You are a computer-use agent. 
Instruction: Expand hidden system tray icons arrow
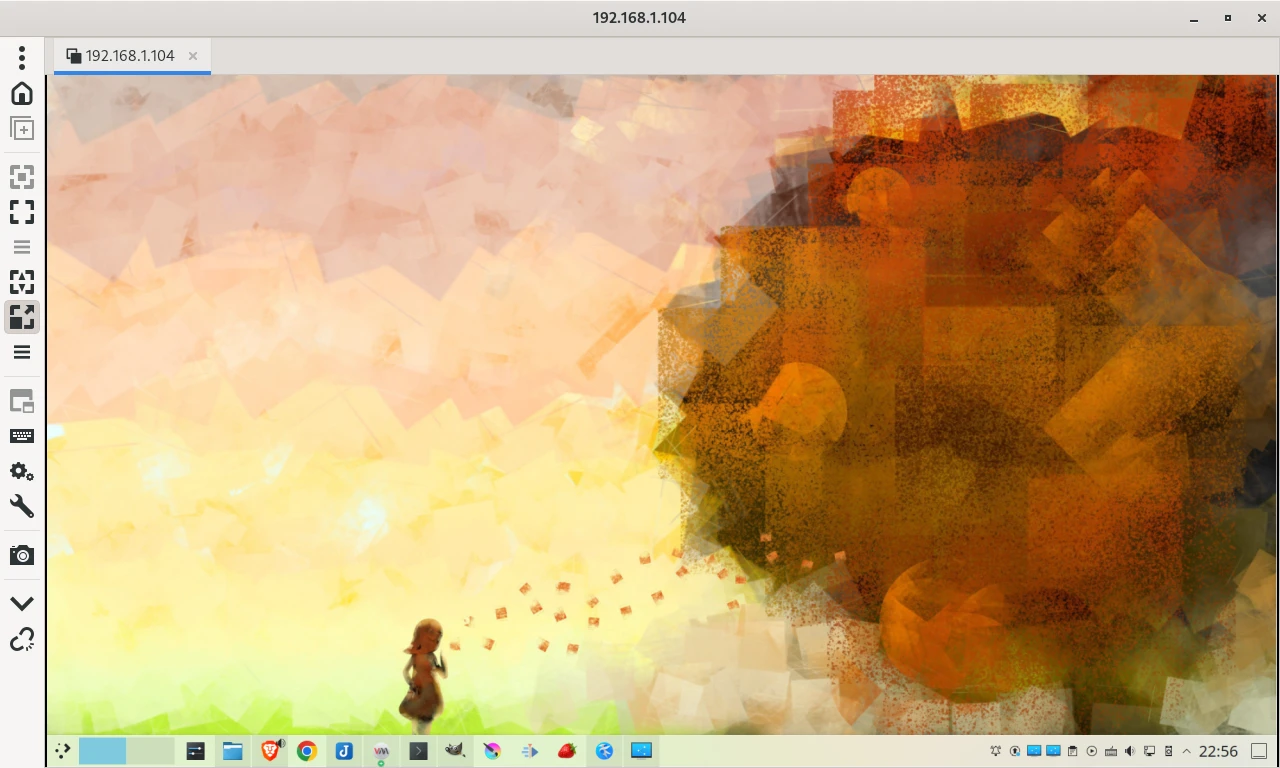coord(1187,751)
